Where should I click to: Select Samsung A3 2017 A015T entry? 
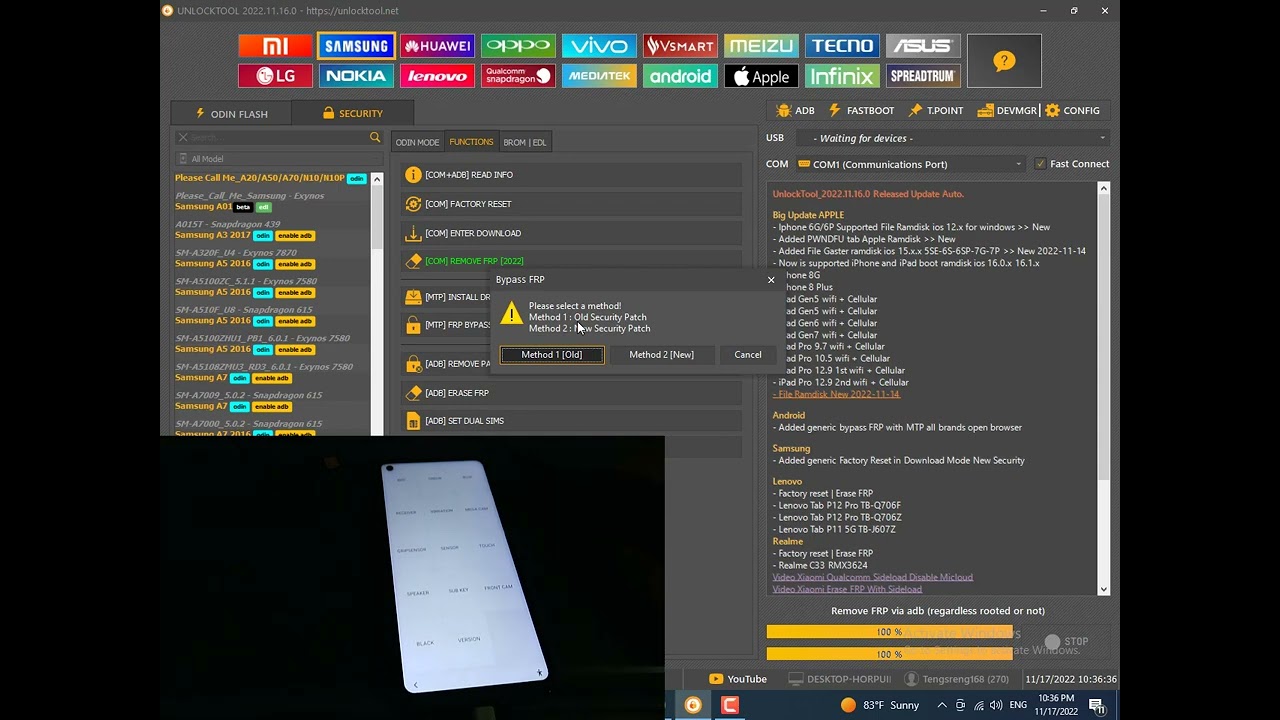pos(271,230)
